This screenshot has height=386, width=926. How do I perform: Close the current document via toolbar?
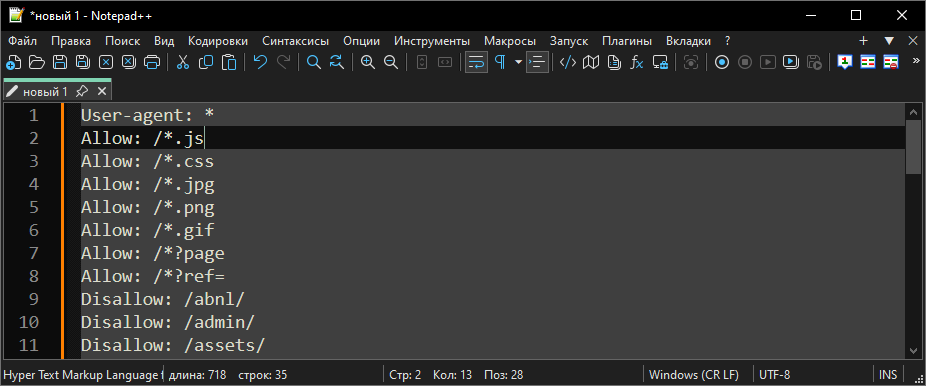pos(106,62)
